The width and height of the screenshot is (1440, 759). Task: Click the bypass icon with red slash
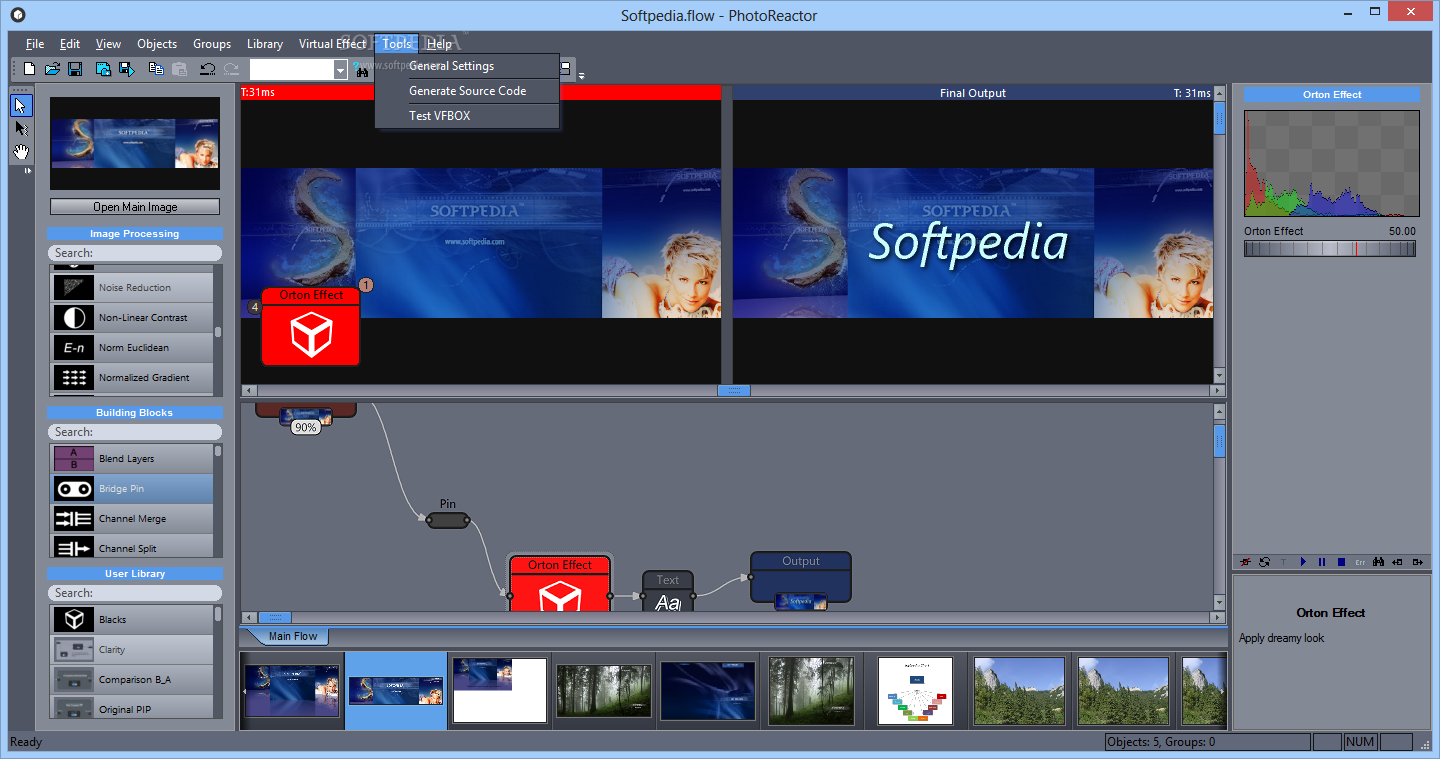pos(1246,562)
